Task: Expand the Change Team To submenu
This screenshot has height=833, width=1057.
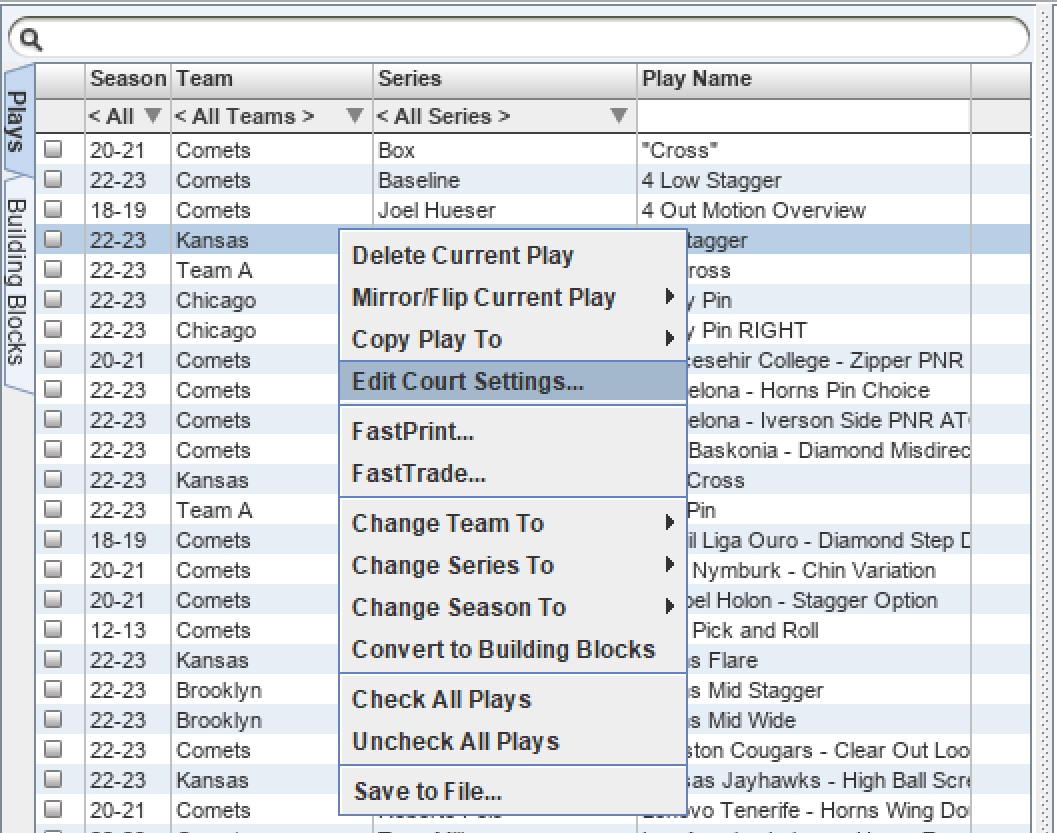Action: [447, 524]
